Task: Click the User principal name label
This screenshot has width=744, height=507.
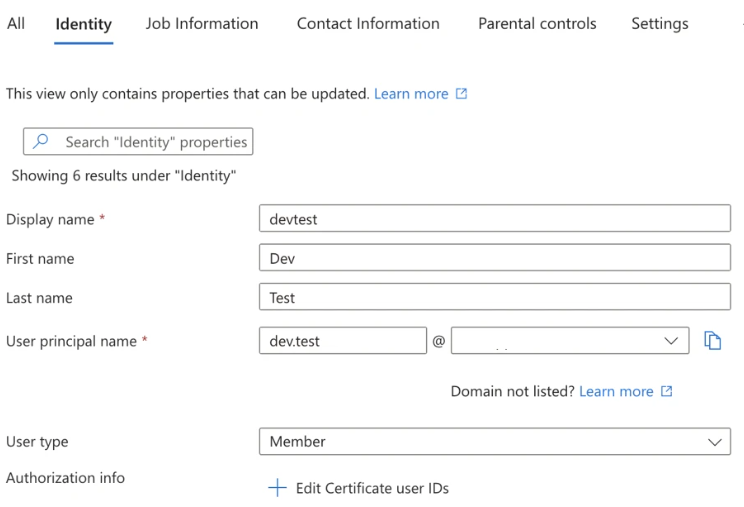Action: click(72, 341)
